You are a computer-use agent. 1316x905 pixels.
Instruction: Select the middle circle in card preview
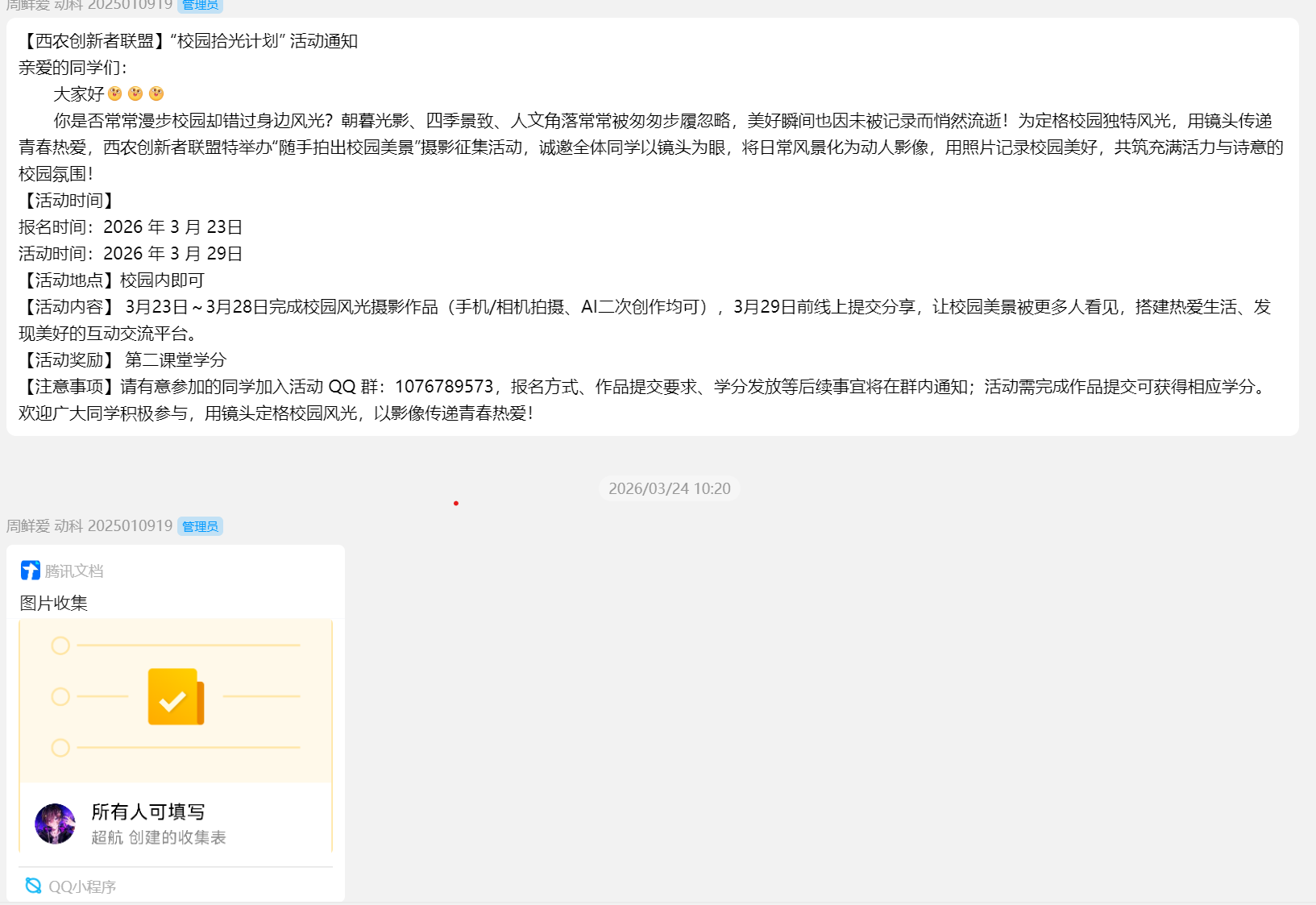(x=60, y=696)
